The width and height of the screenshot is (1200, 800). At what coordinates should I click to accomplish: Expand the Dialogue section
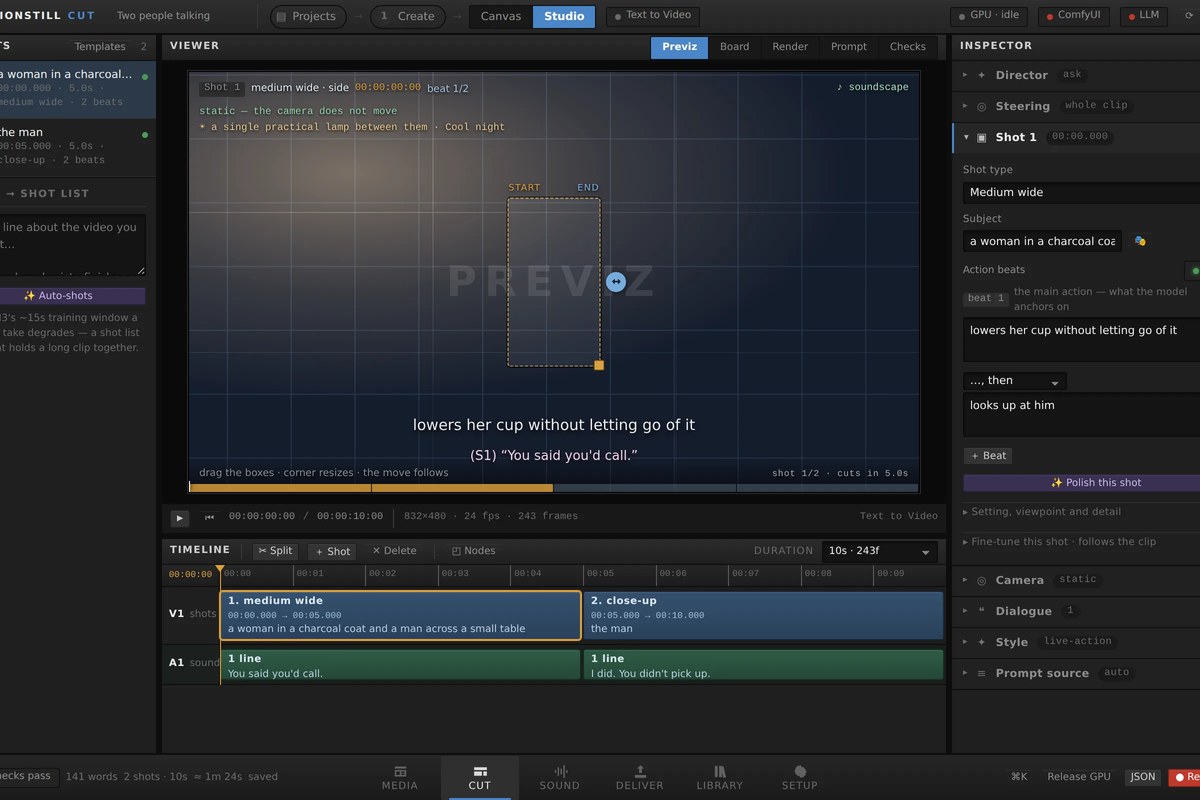(1076, 611)
